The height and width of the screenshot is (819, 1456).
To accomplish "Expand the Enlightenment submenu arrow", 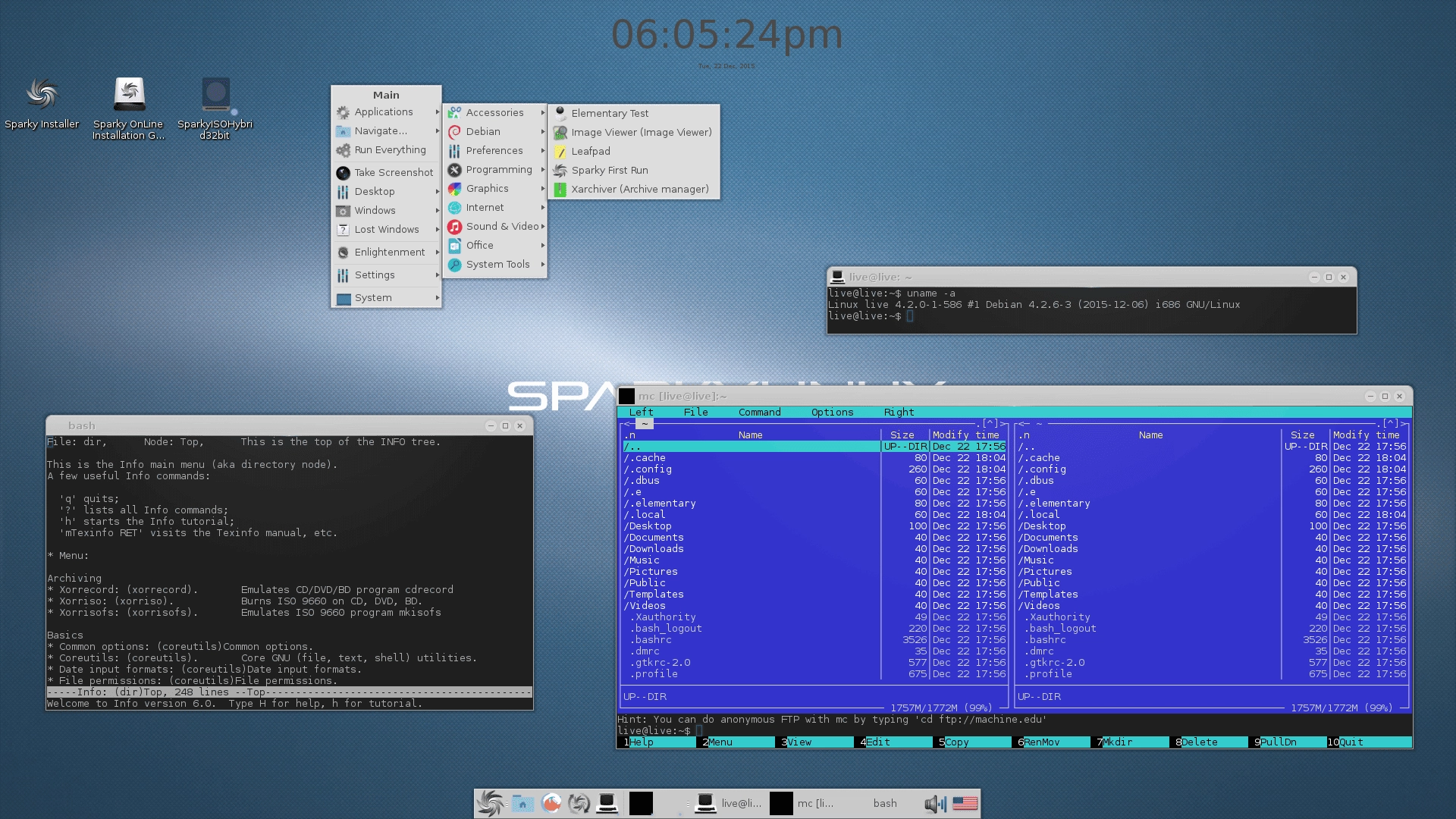I will click(x=438, y=253).
